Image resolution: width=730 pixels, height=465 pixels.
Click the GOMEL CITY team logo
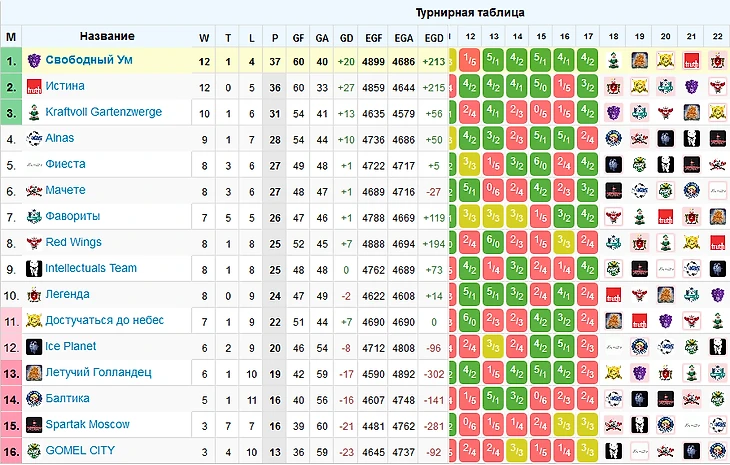33,450
